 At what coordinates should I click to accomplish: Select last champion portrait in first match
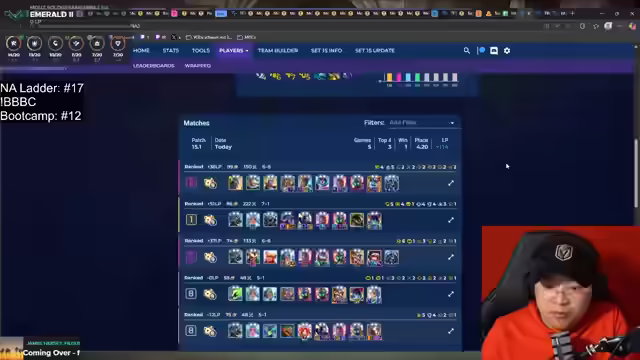[391, 183]
